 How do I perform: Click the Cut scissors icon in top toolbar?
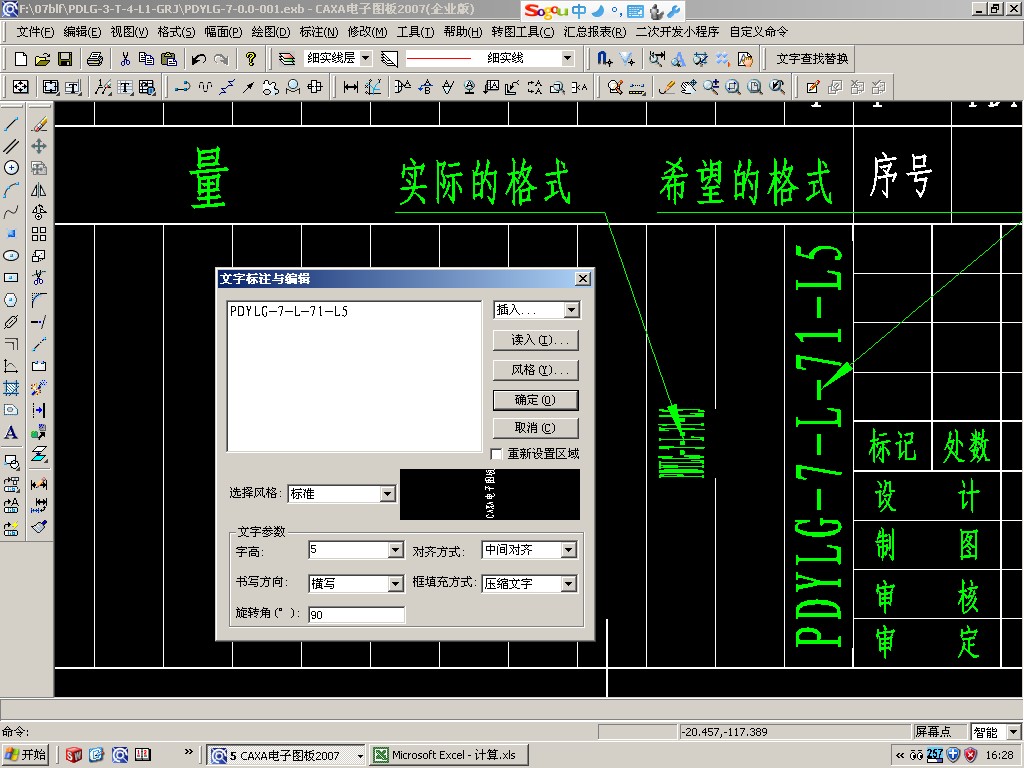coord(125,59)
